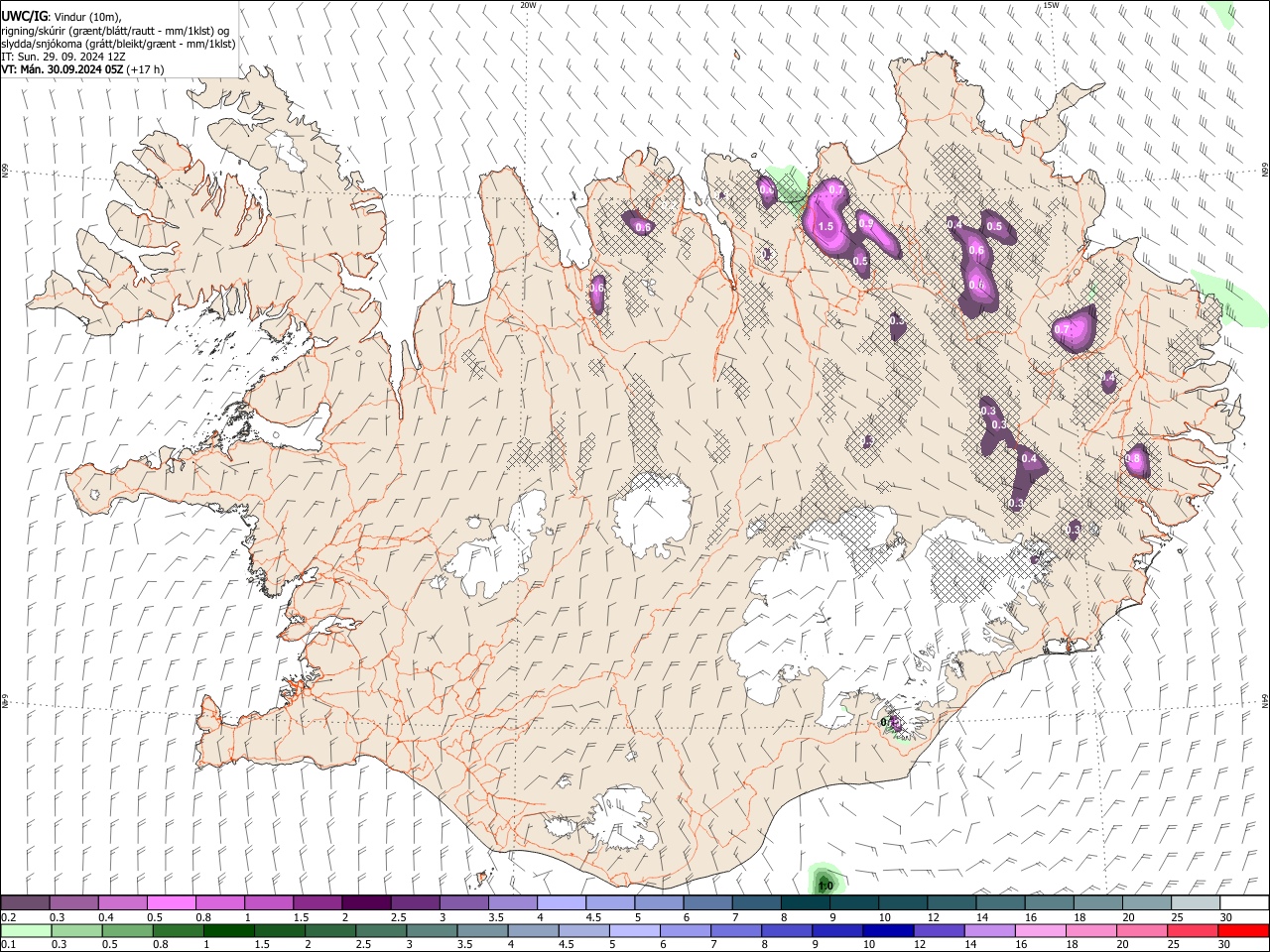Click the '12' value under the top legend row
This screenshot has width=1270, height=952.
(x=933, y=917)
